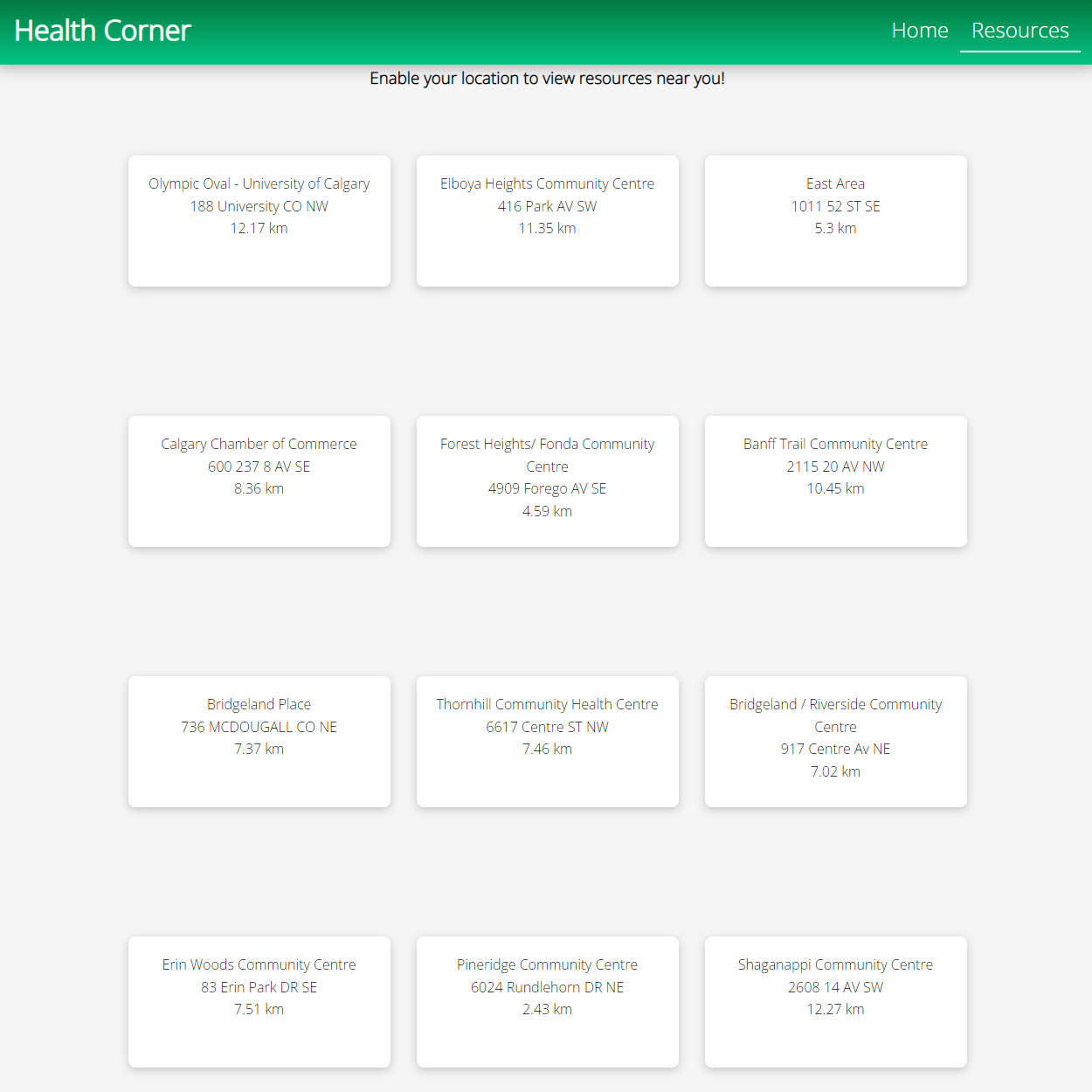Select the Forest Heights/Fonda Community Centre card
The image size is (1092, 1092).
click(x=547, y=480)
